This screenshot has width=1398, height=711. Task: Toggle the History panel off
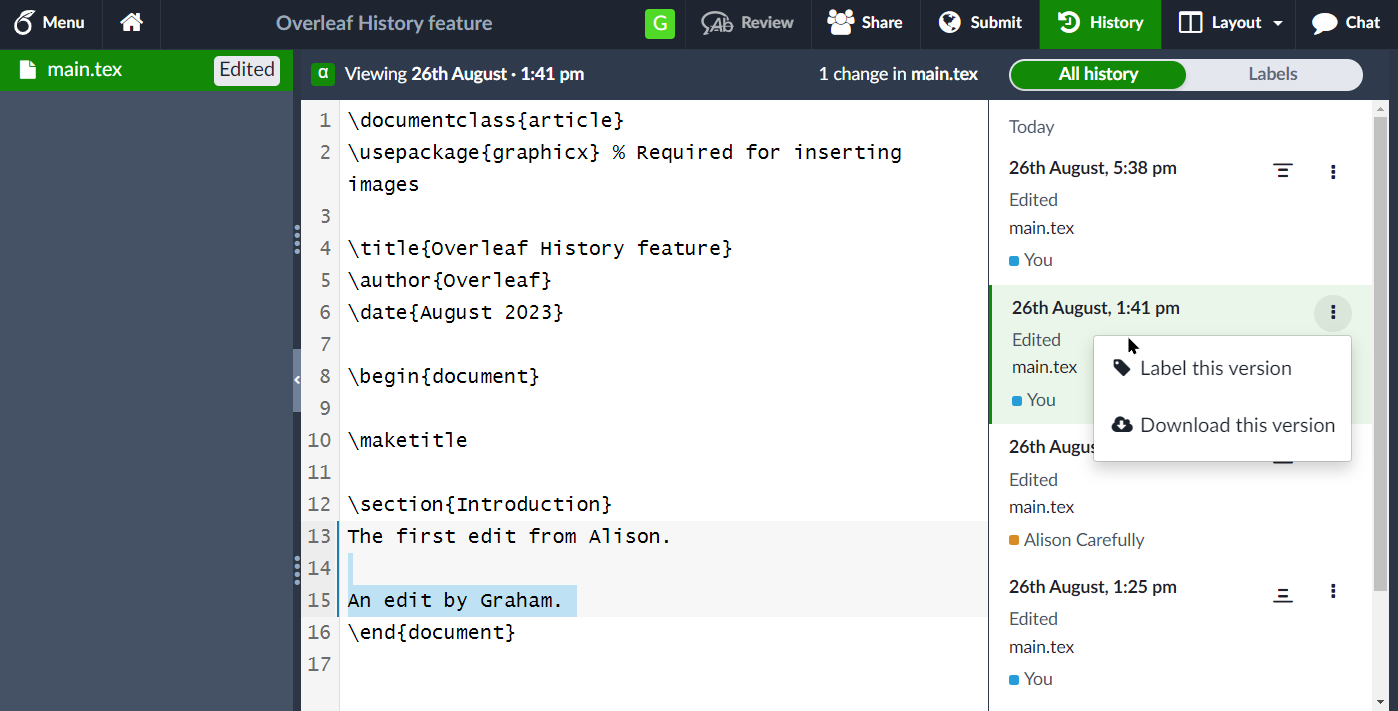click(1100, 23)
